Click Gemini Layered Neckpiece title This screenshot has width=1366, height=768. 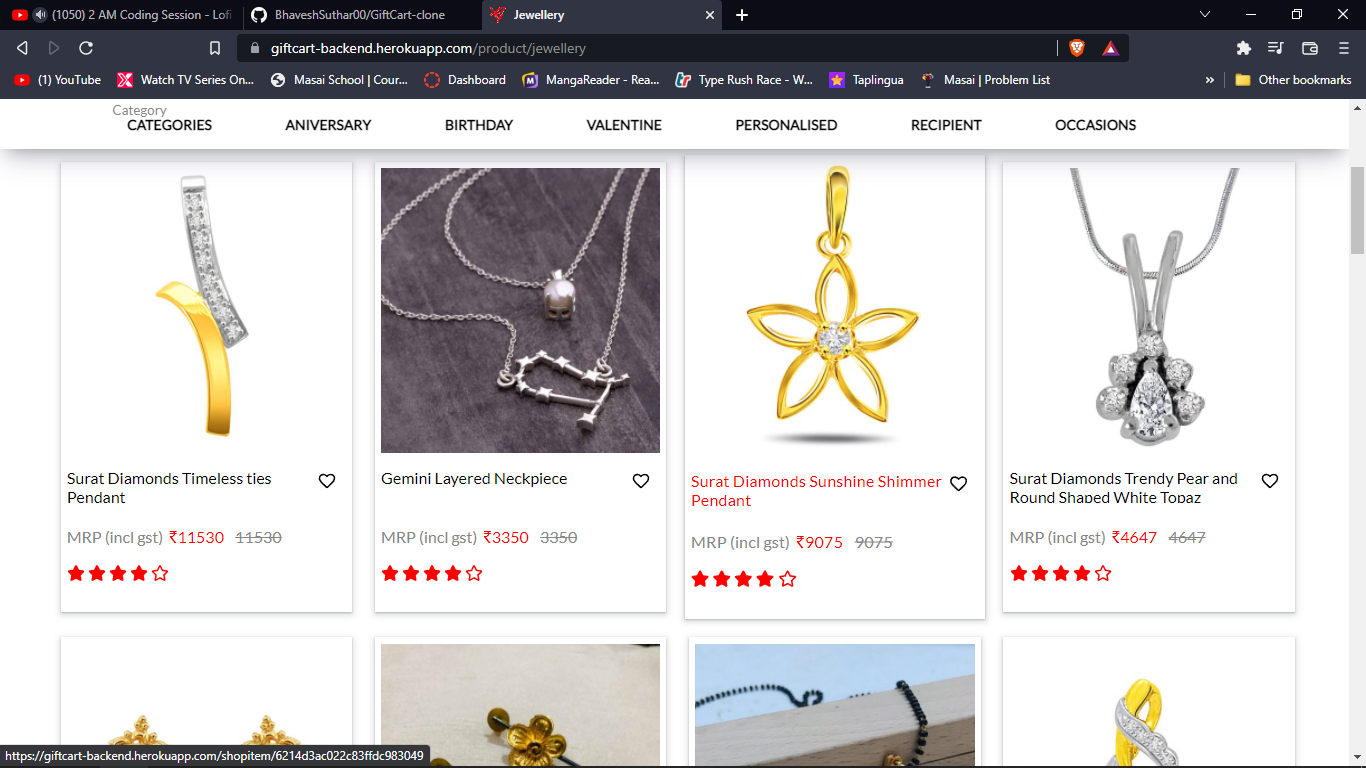click(474, 479)
